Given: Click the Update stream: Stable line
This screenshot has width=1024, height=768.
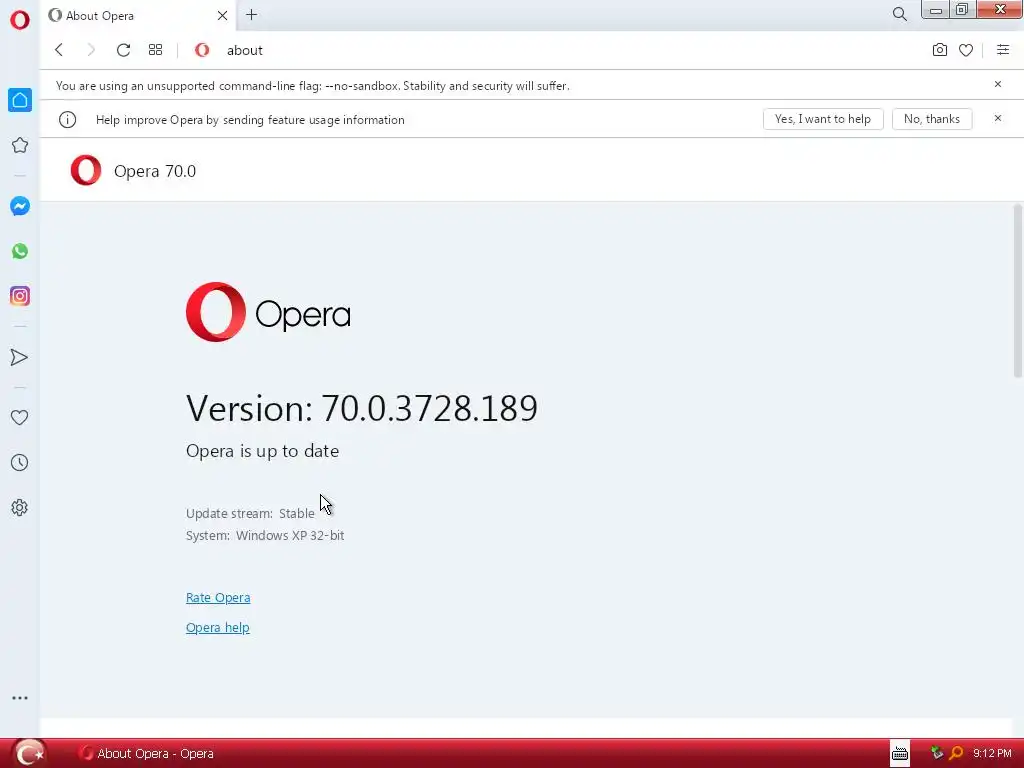Looking at the screenshot, I should coord(250,513).
